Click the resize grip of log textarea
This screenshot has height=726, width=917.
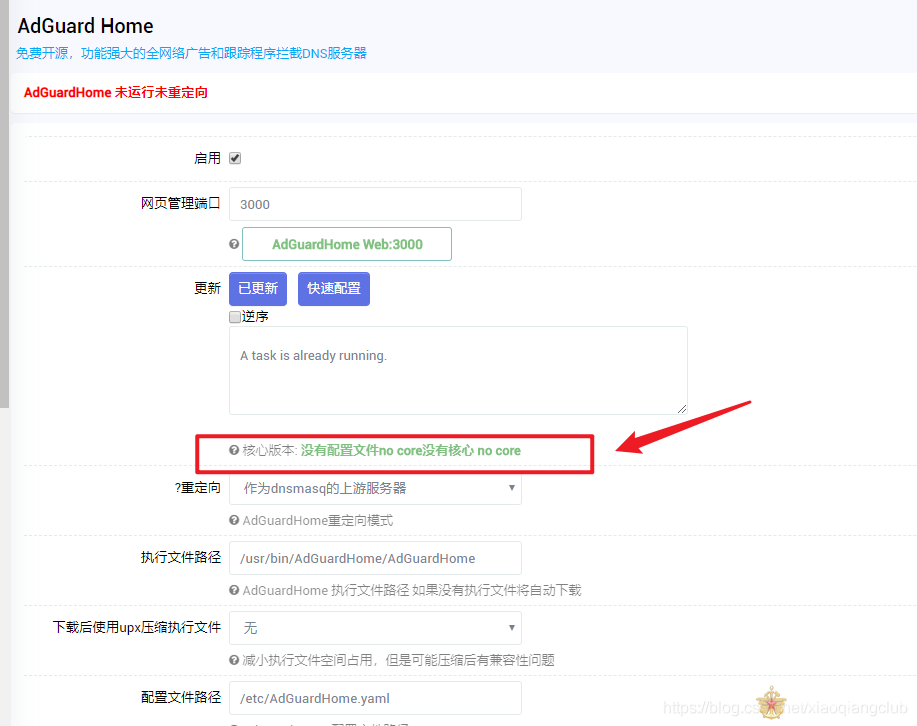[682, 409]
